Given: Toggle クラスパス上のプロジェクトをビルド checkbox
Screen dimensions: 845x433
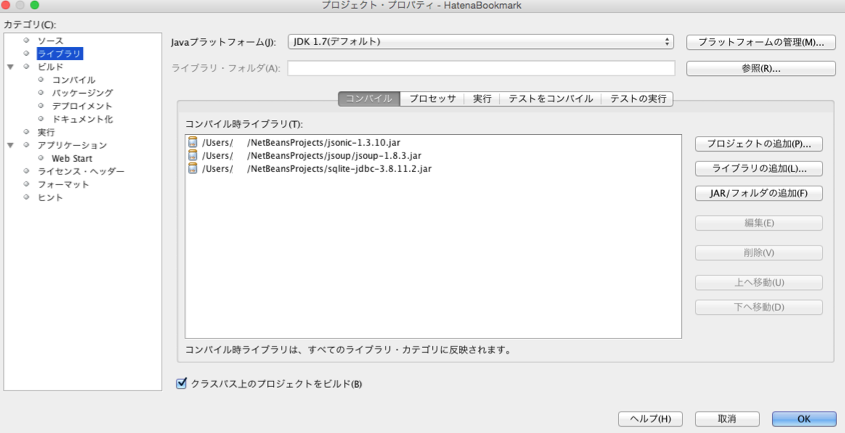Looking at the screenshot, I should tap(182, 384).
